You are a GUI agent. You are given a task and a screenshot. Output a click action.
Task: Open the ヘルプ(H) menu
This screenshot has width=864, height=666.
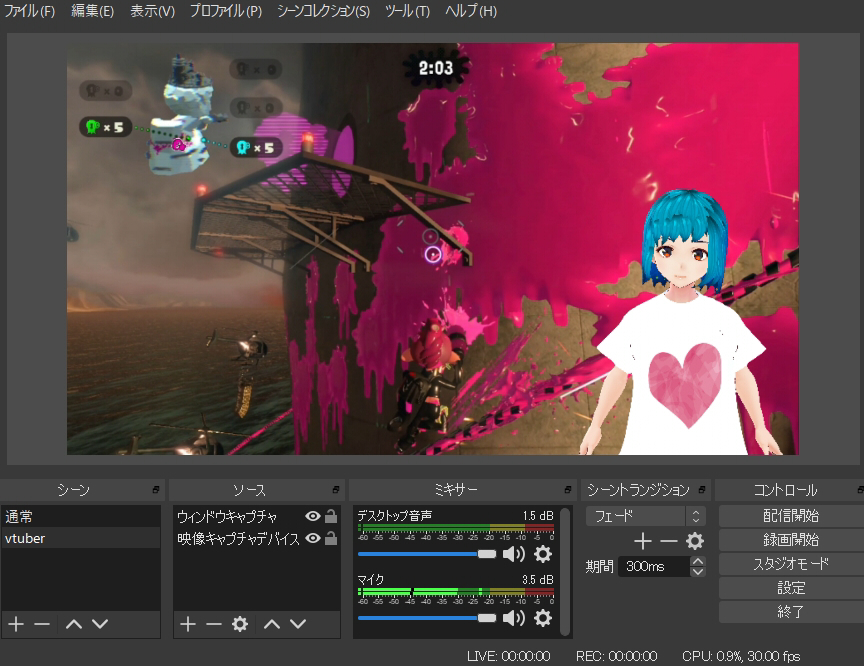pyautogui.click(x=471, y=11)
